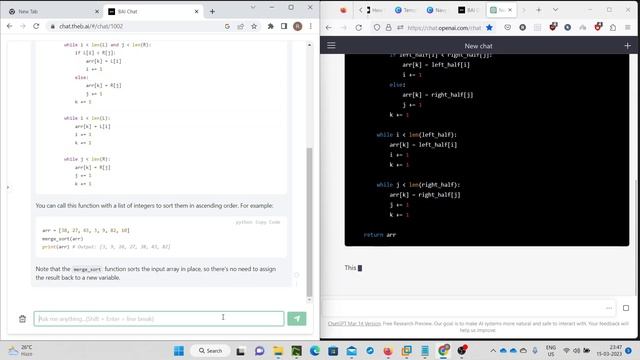Go back in Firefox window
Image resolution: width=640 pixels, height=360 pixels.
tap(329, 27)
